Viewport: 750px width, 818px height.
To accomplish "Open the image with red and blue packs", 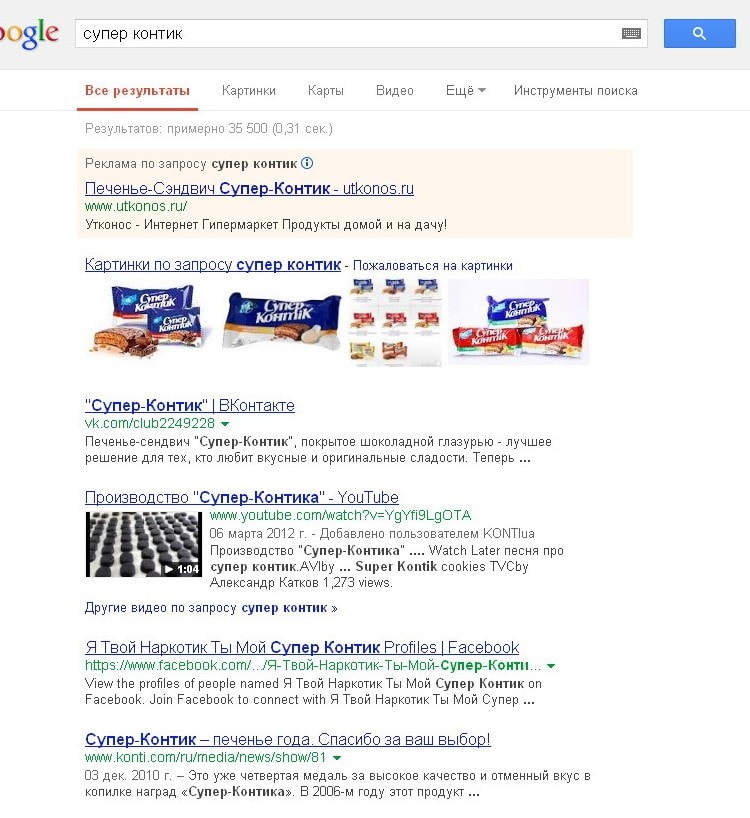I will click(x=518, y=322).
